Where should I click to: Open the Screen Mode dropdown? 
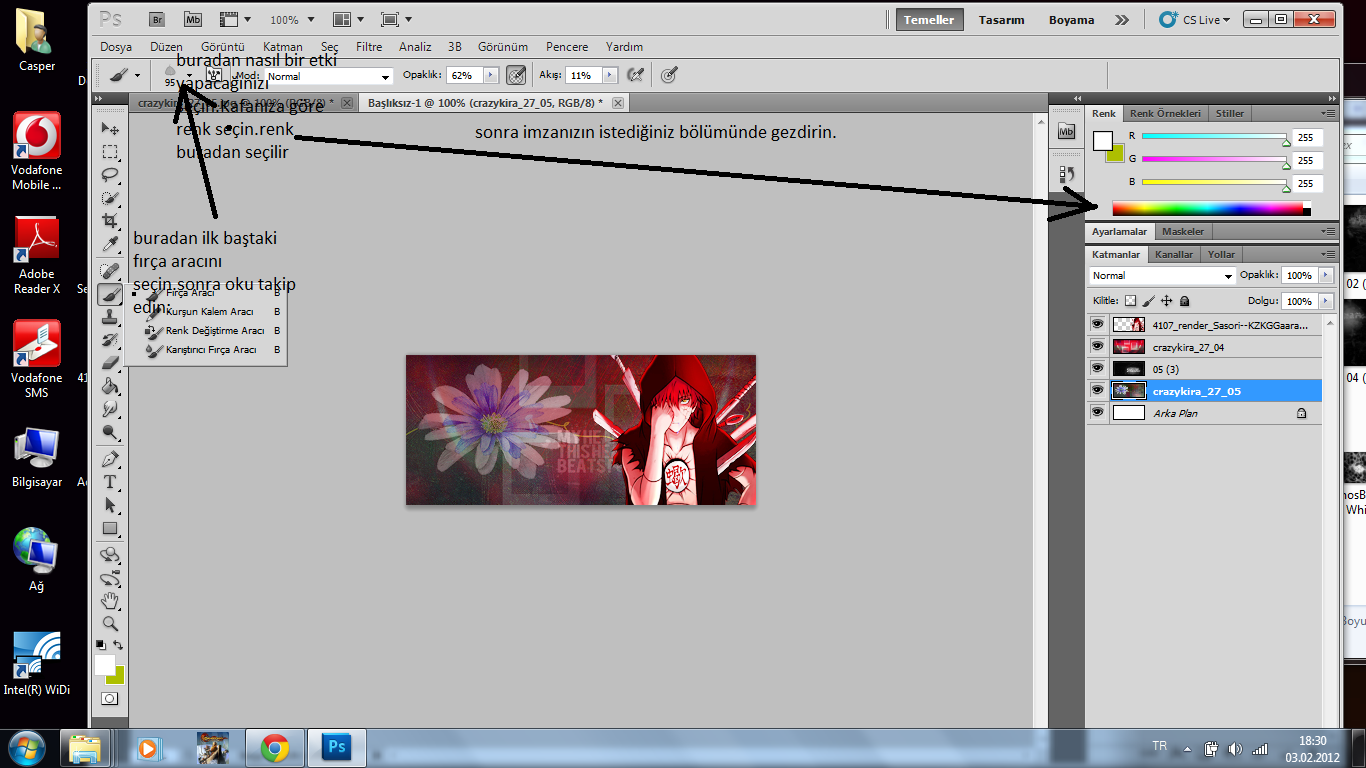[397, 19]
